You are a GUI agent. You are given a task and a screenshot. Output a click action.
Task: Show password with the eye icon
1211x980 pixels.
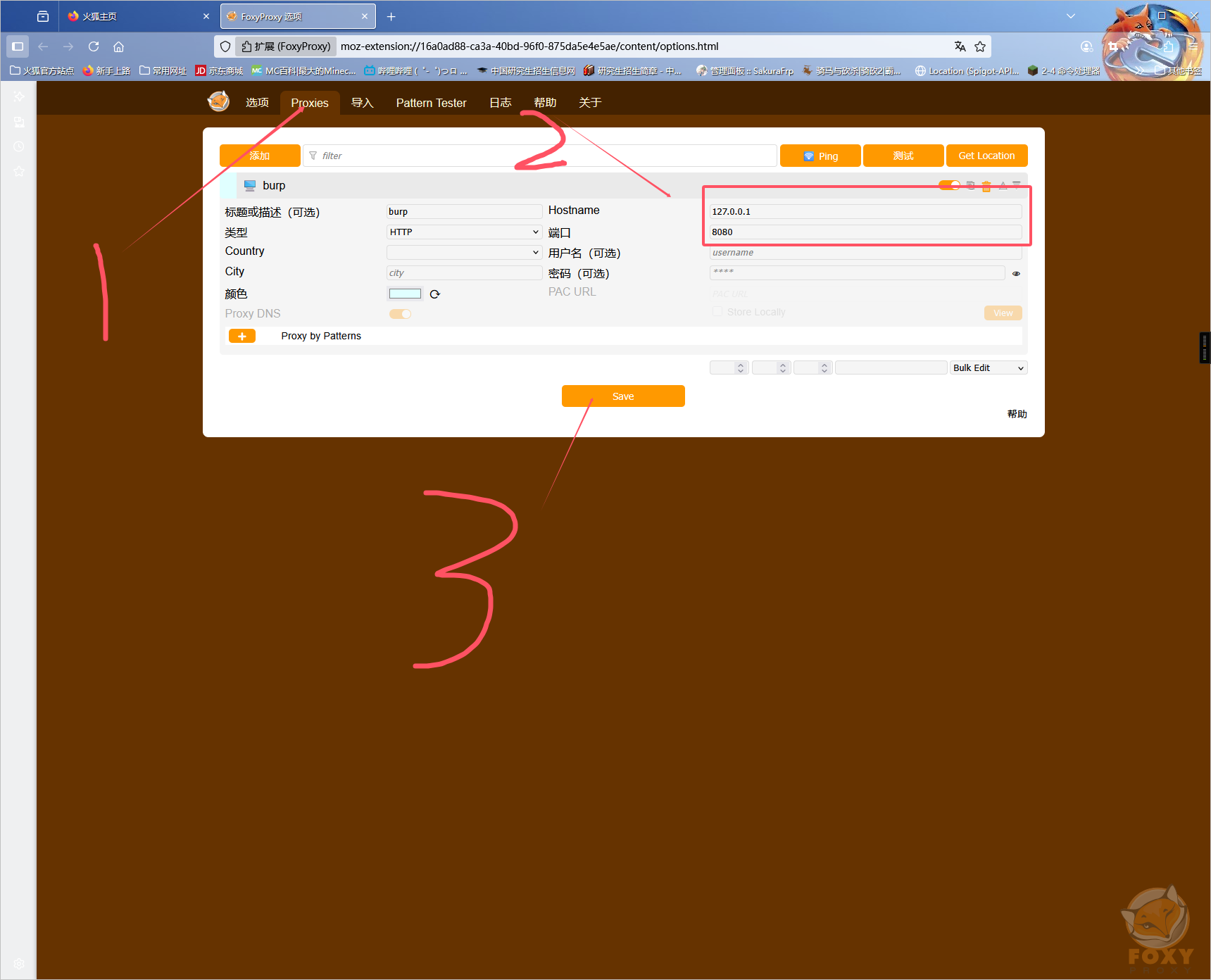click(1016, 274)
